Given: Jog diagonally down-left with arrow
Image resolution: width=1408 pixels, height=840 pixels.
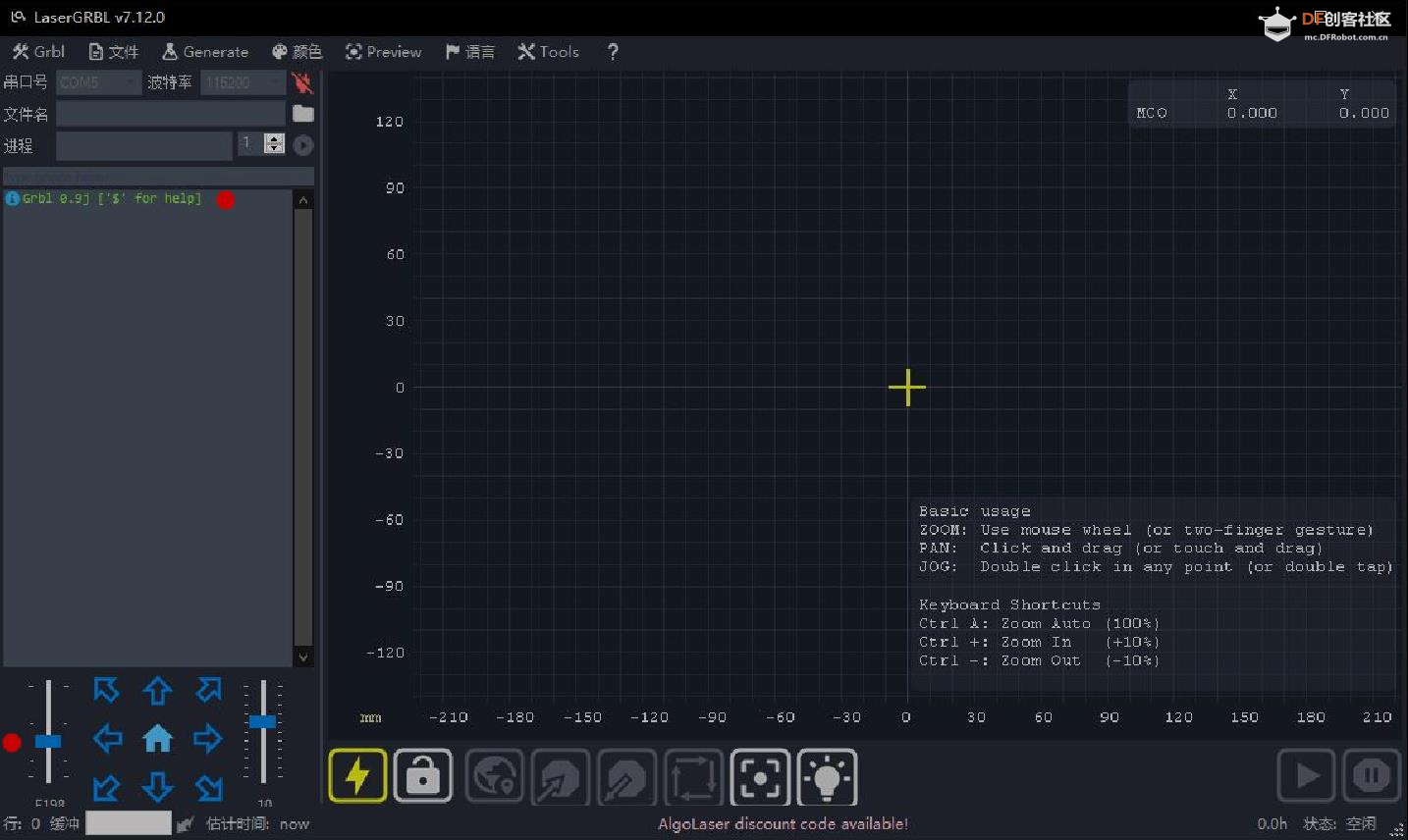Looking at the screenshot, I should 106,787.
